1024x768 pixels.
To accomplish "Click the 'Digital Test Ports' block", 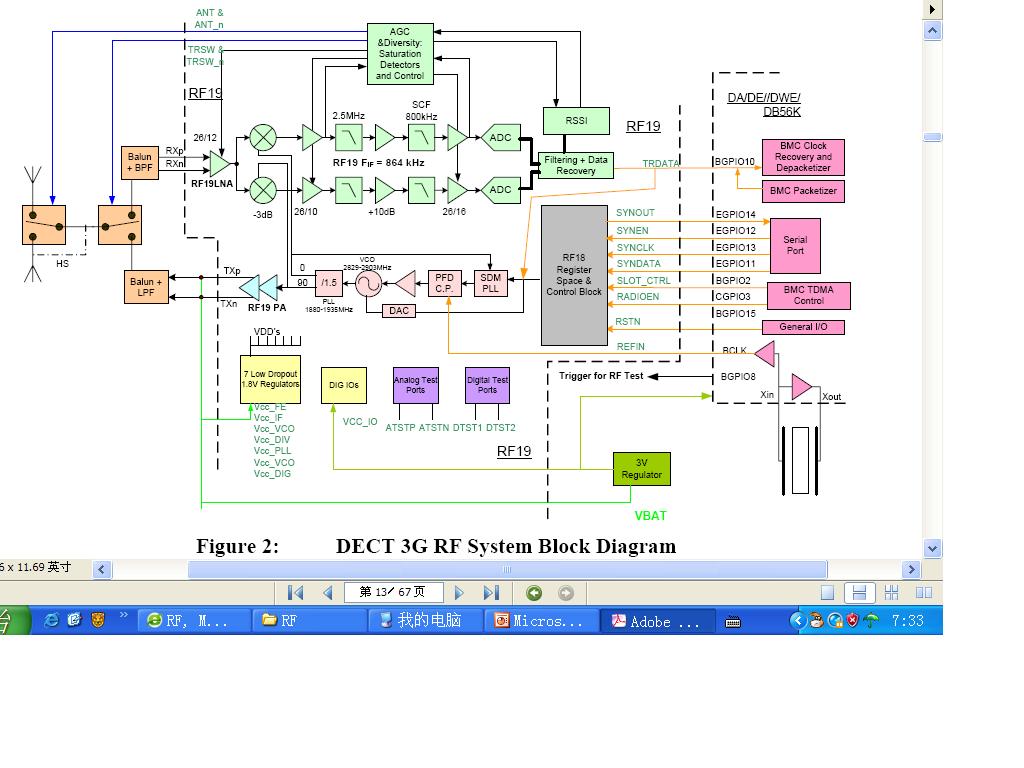I will tap(487, 385).
